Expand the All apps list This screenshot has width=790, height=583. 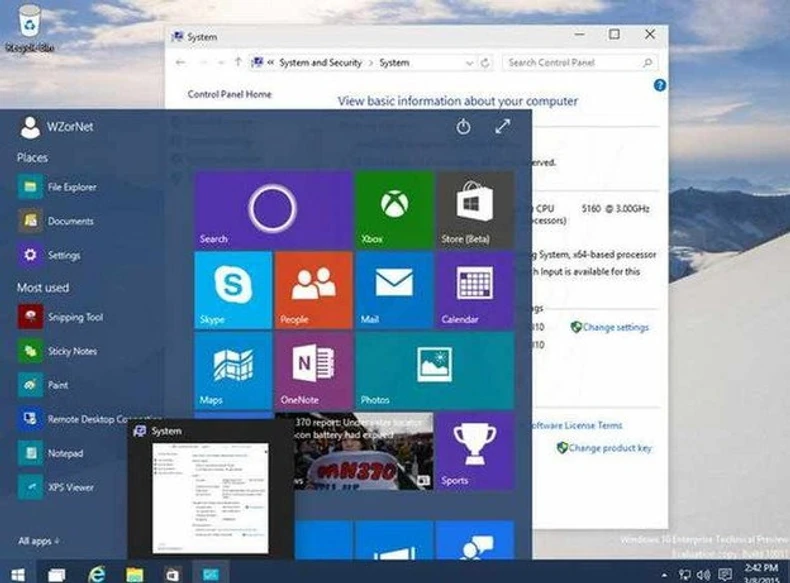[x=39, y=541]
